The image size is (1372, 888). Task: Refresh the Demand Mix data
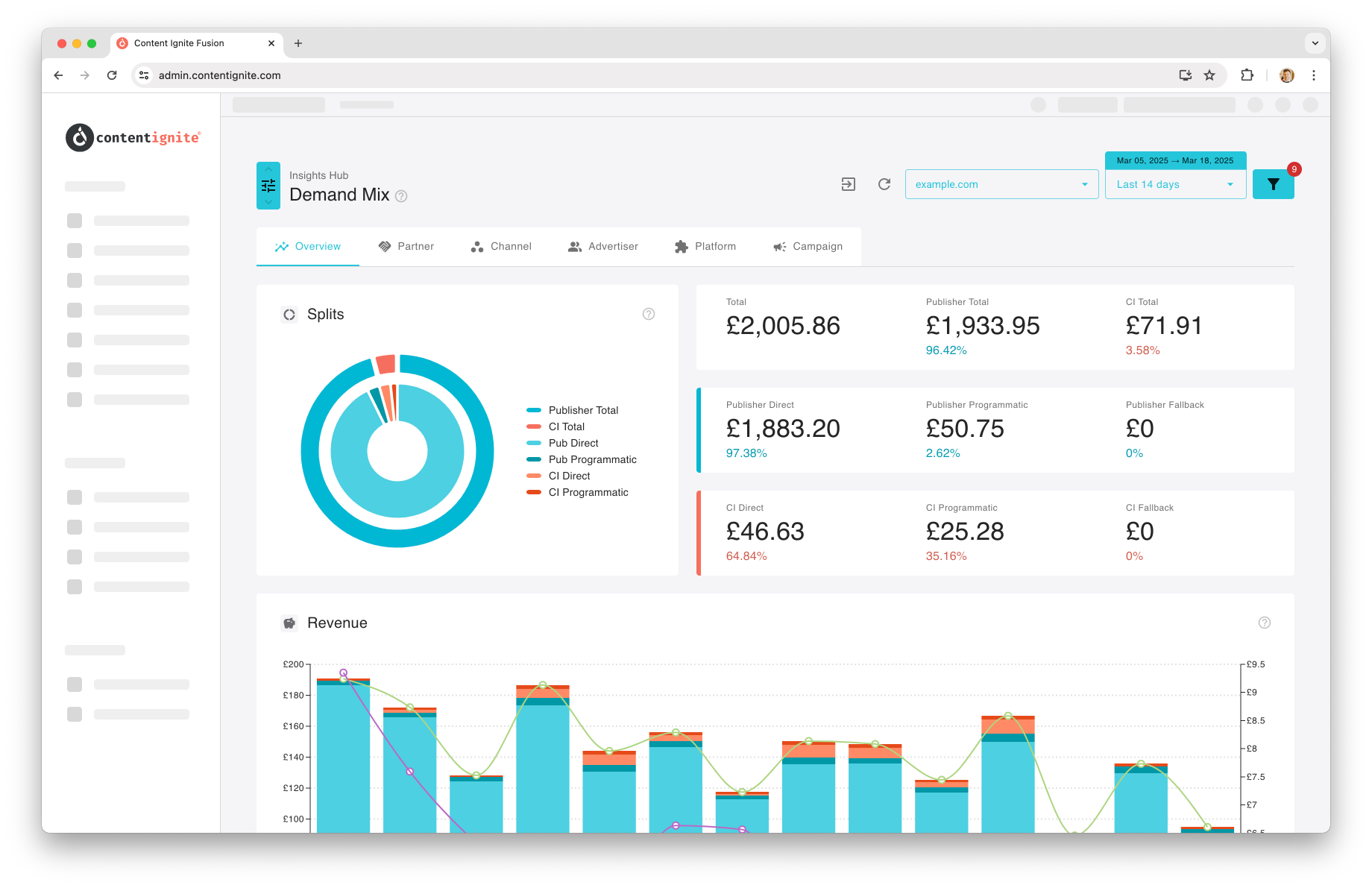(x=884, y=184)
